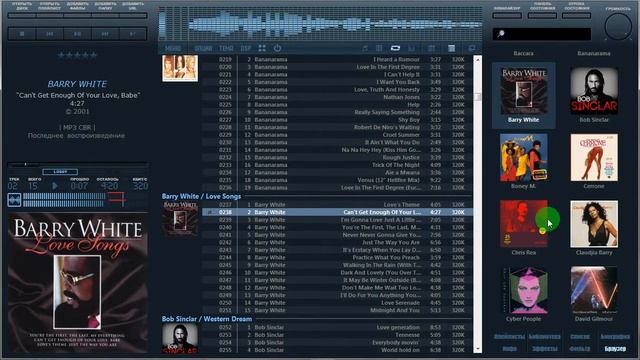Select Bananarama track 'Nathan Jones'
The image size is (640, 360).
(337, 97)
